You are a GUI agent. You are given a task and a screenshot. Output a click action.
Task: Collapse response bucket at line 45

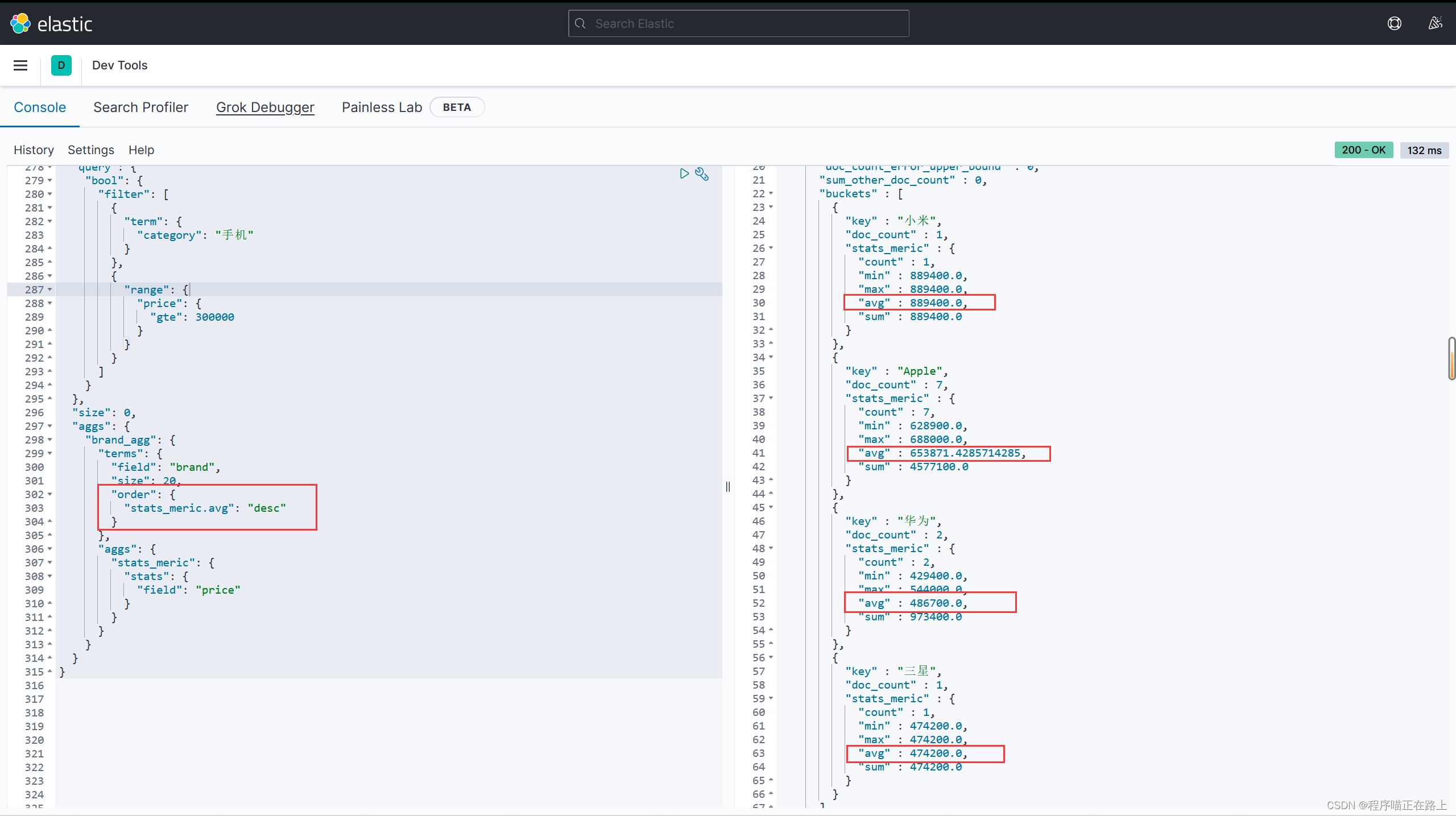point(771,508)
